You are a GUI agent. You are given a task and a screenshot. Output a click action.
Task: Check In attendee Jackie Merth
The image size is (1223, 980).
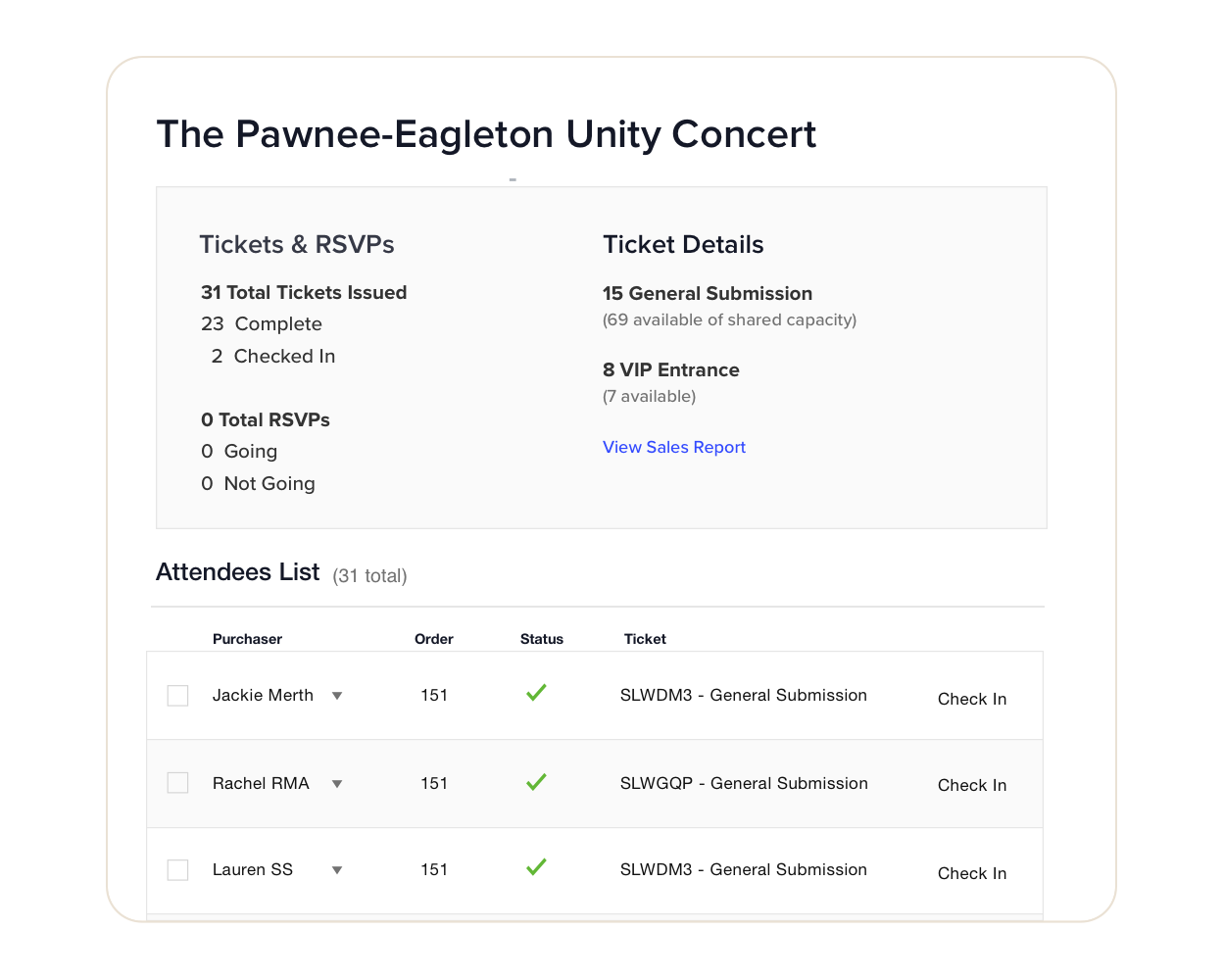point(971,699)
